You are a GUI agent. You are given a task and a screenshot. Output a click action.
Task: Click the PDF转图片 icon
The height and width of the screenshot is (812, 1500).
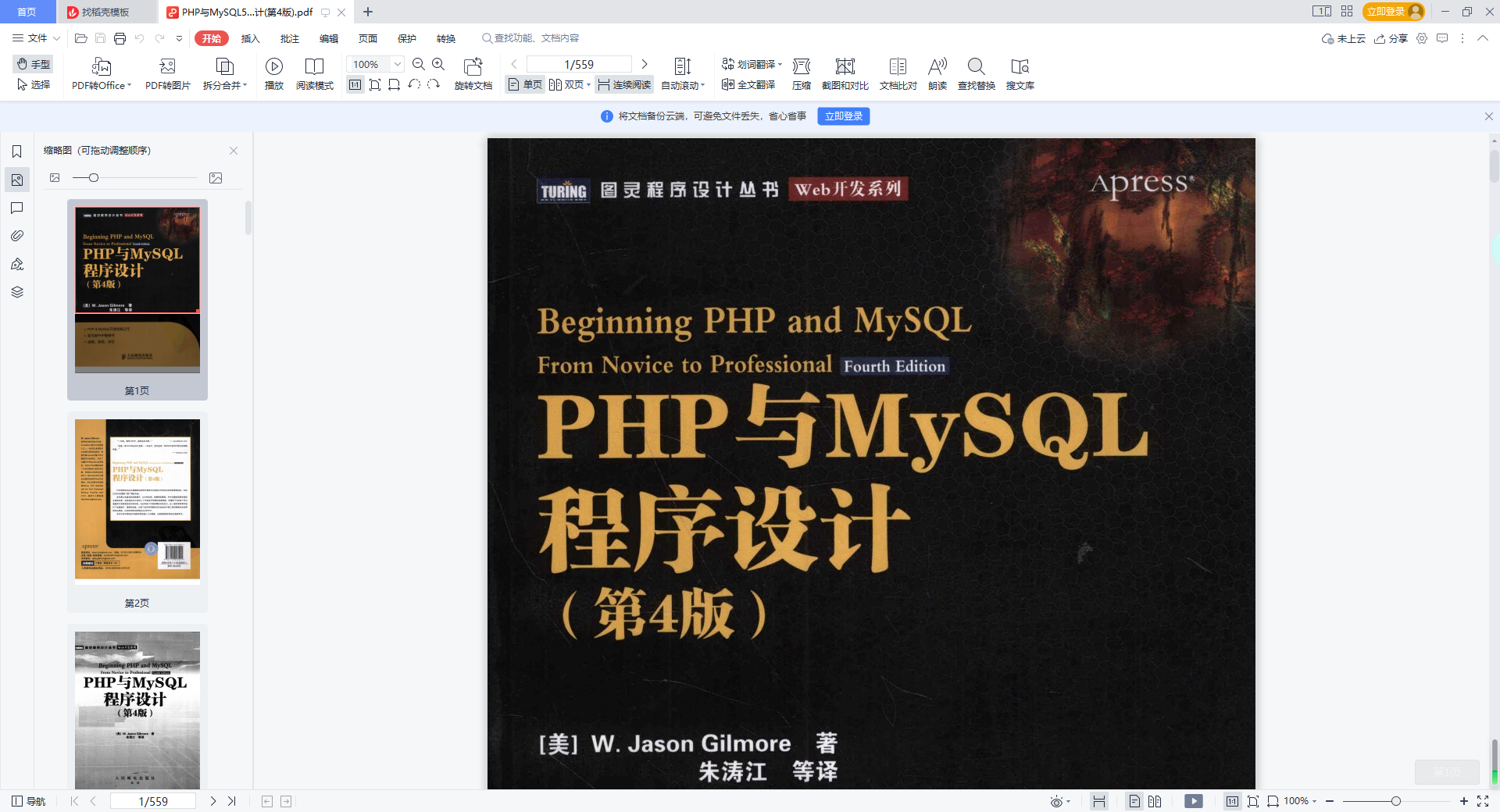[167, 67]
